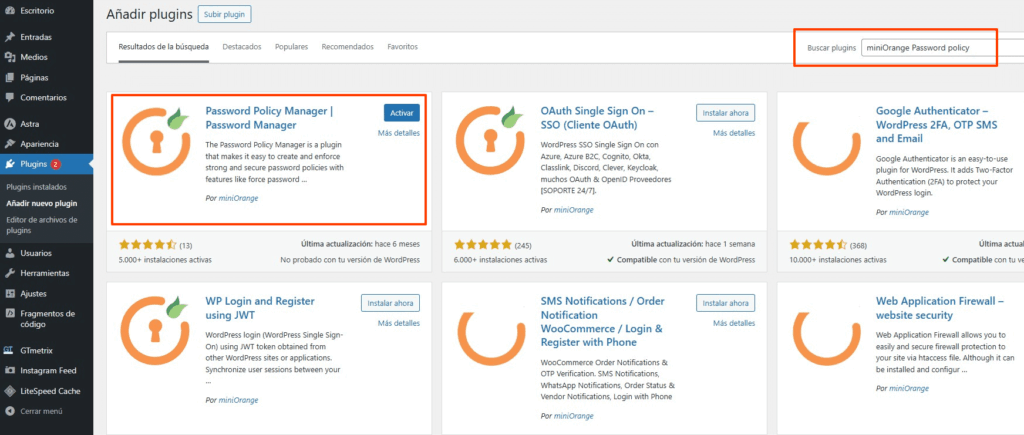Image resolution: width=1024 pixels, height=435 pixels.
Task: Click the Entradas pin icon
Action: pos(10,37)
